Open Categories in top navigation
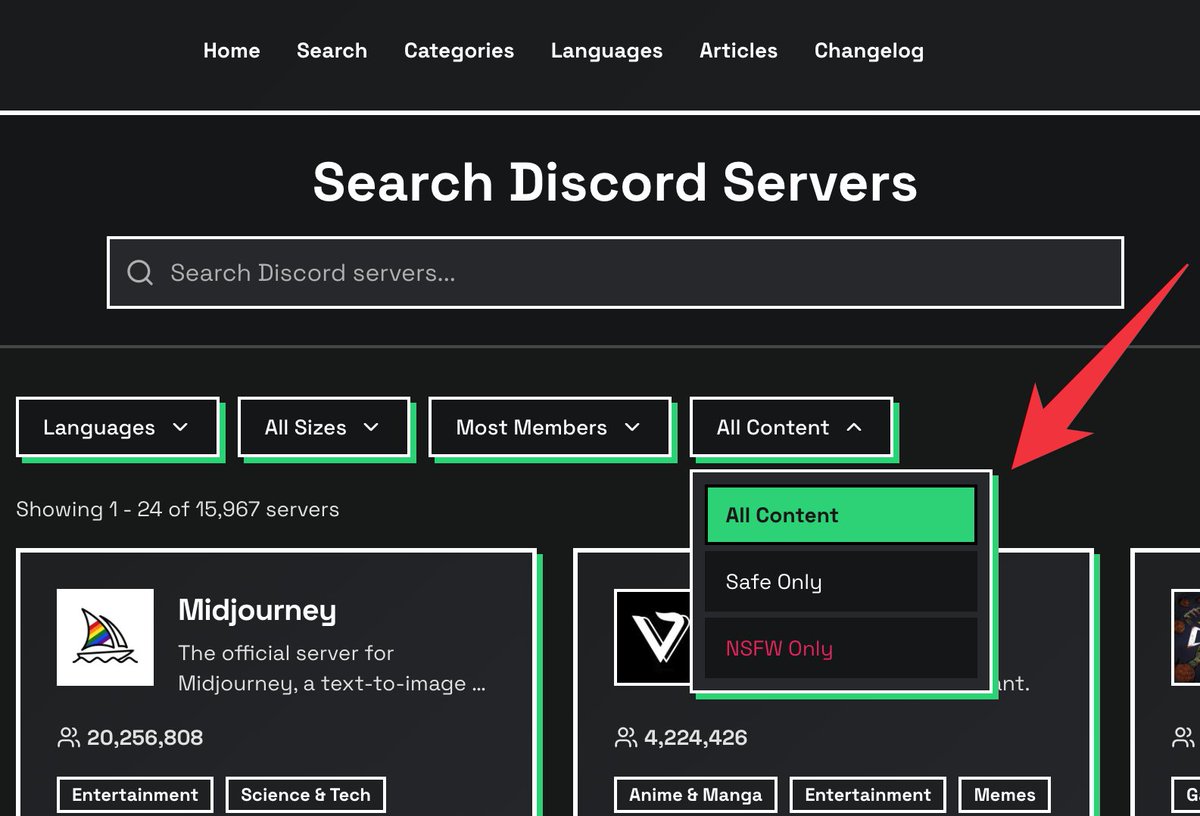Image resolution: width=1200 pixels, height=816 pixels. click(459, 51)
